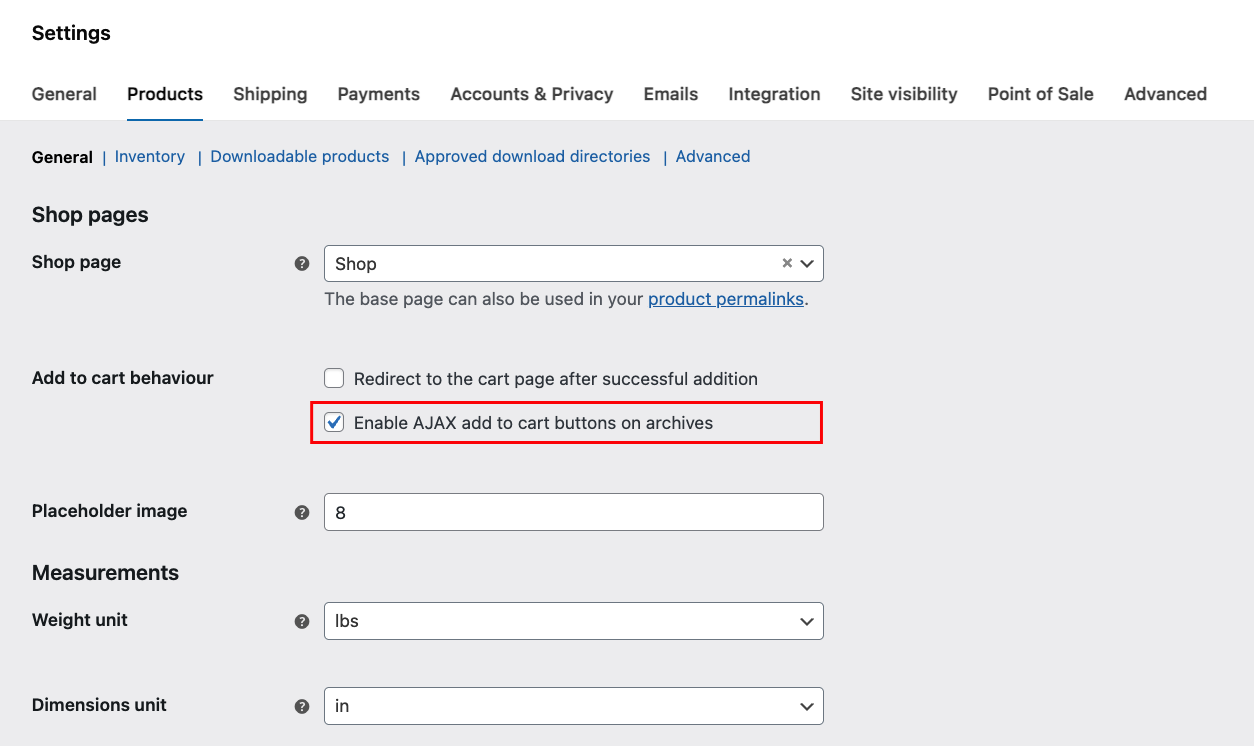
Task: Select the General sub-section under Products
Action: (62, 157)
